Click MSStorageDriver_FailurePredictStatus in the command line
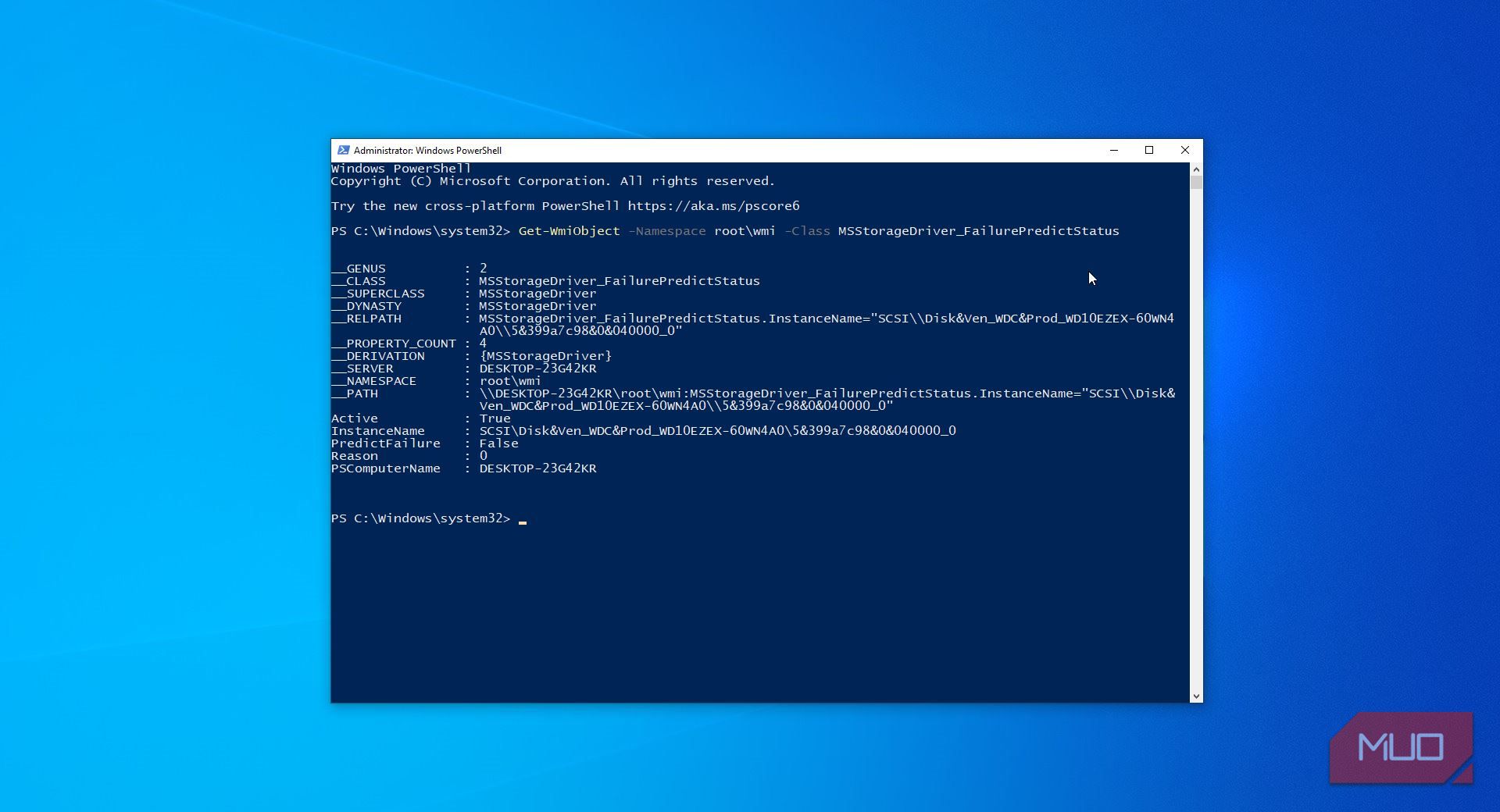The width and height of the screenshot is (1500, 812). 979,231
